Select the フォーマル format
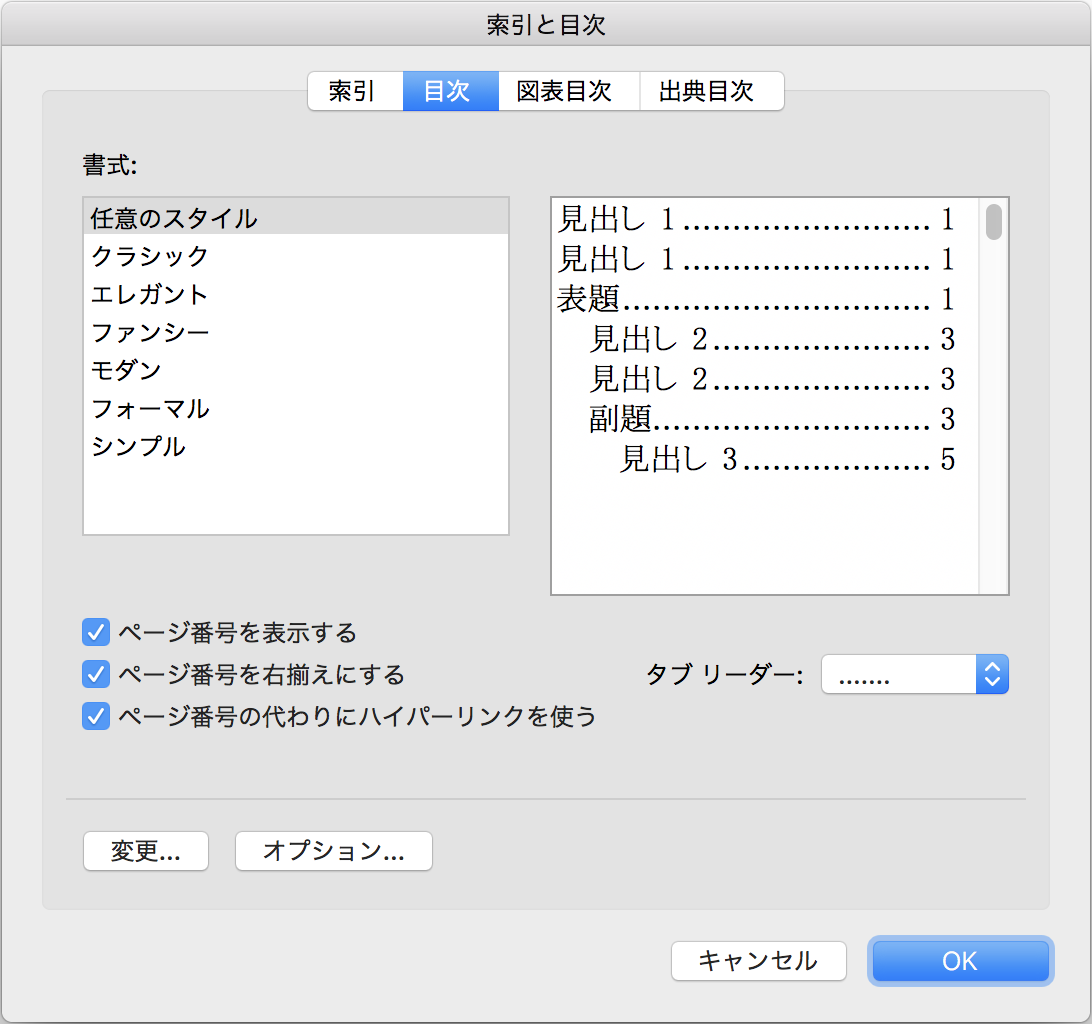 150,408
